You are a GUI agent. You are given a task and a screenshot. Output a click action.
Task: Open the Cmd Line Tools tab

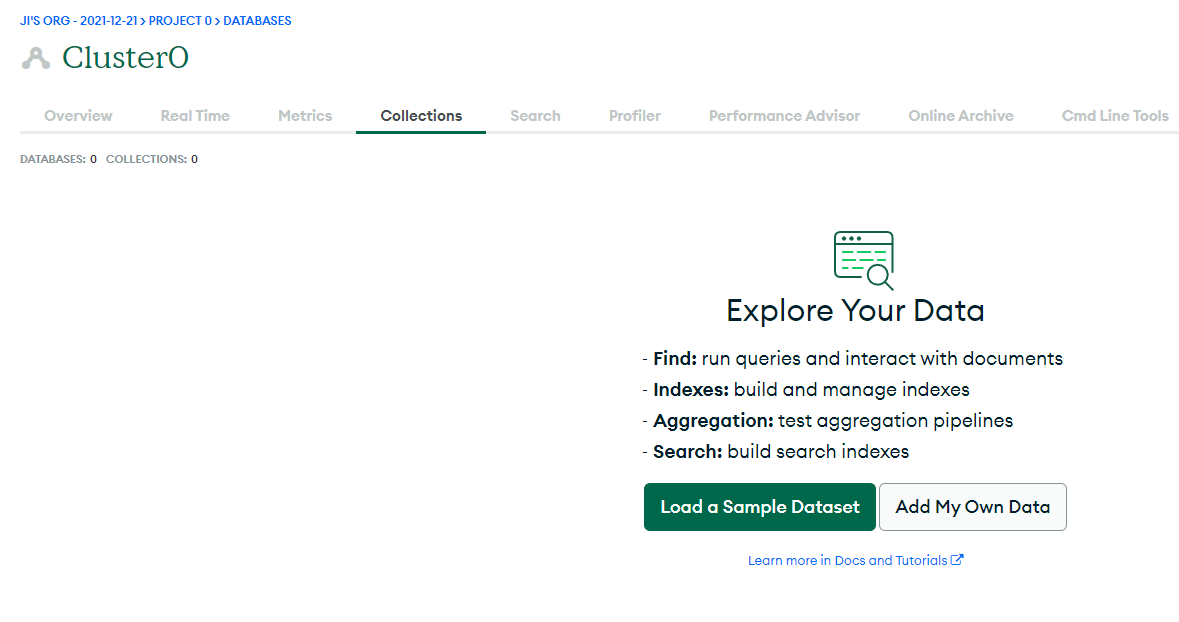click(1115, 116)
